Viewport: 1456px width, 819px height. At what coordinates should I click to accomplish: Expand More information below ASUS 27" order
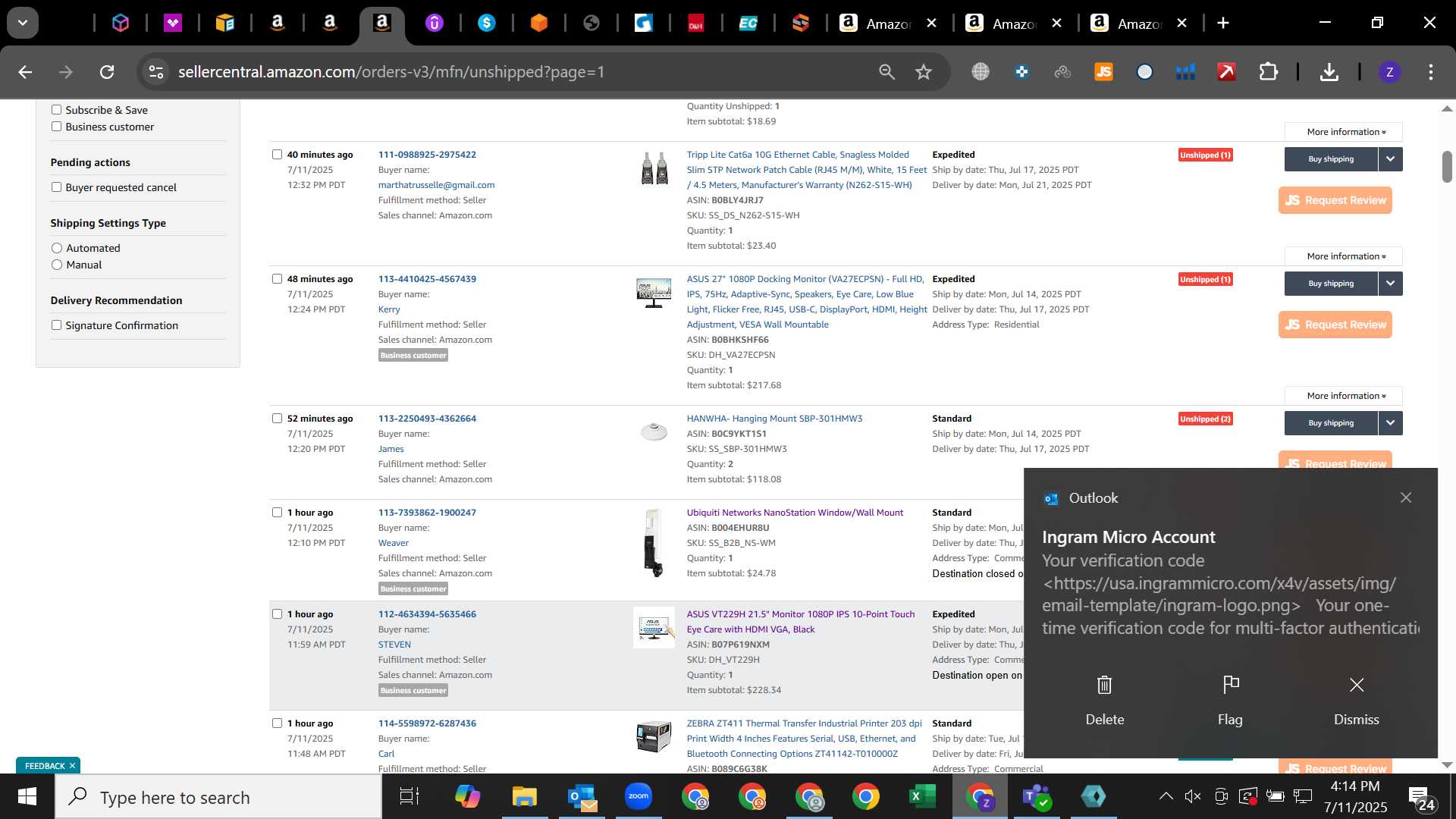(x=1344, y=396)
